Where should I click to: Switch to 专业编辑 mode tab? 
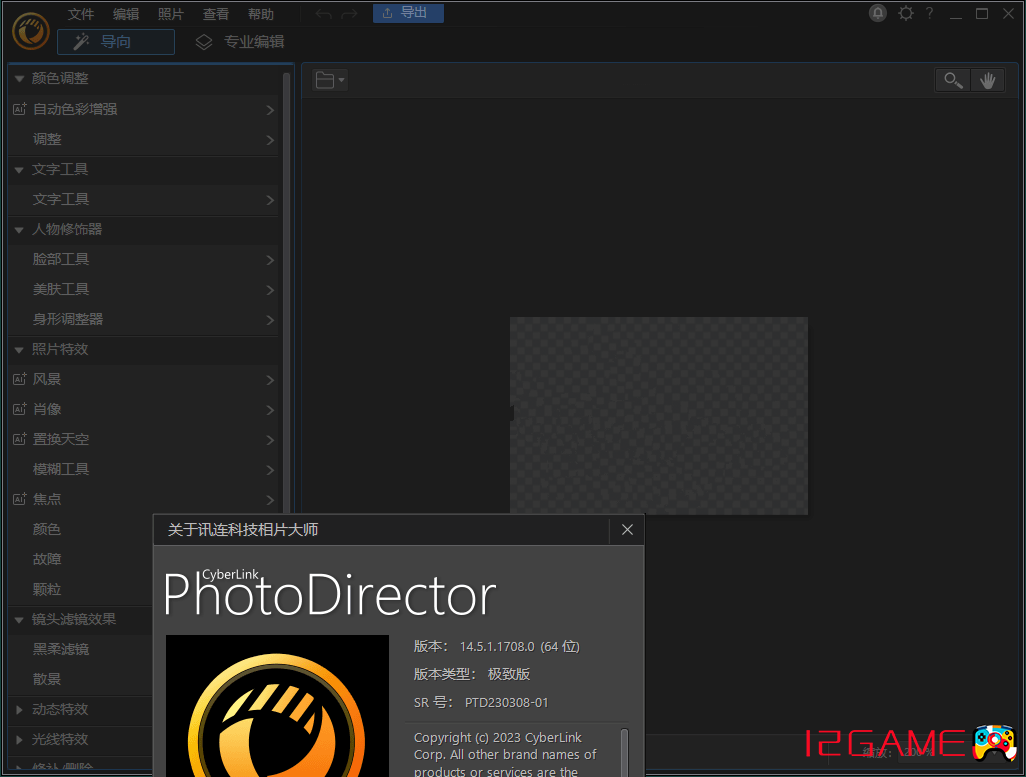(x=240, y=42)
